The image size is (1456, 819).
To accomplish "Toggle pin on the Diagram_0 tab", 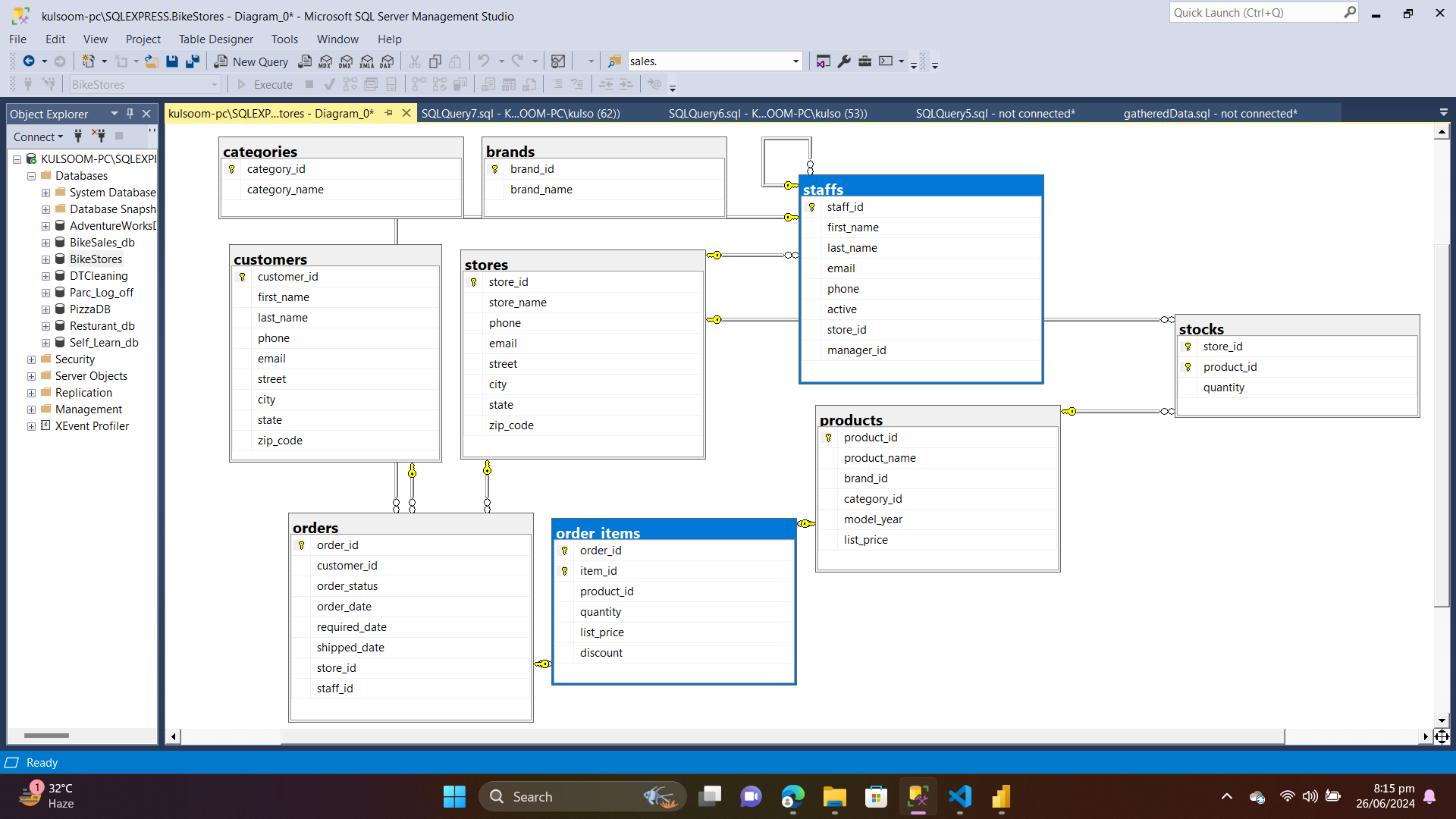I will [389, 113].
